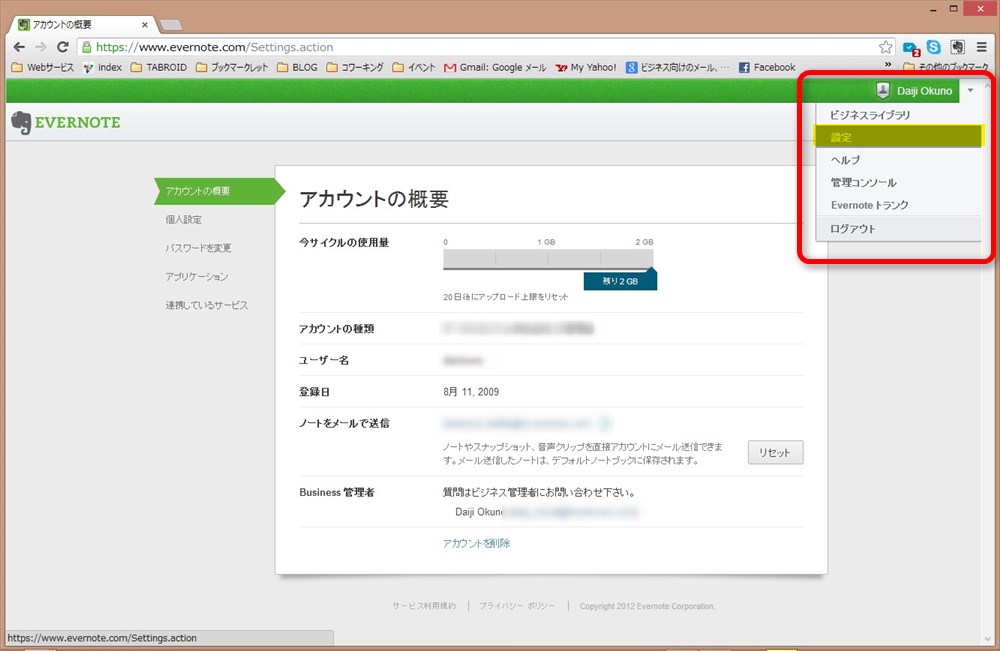The height and width of the screenshot is (651, 1000).
Task: Expand the ブックマークレット bookmark folder
Action: [x=232, y=68]
